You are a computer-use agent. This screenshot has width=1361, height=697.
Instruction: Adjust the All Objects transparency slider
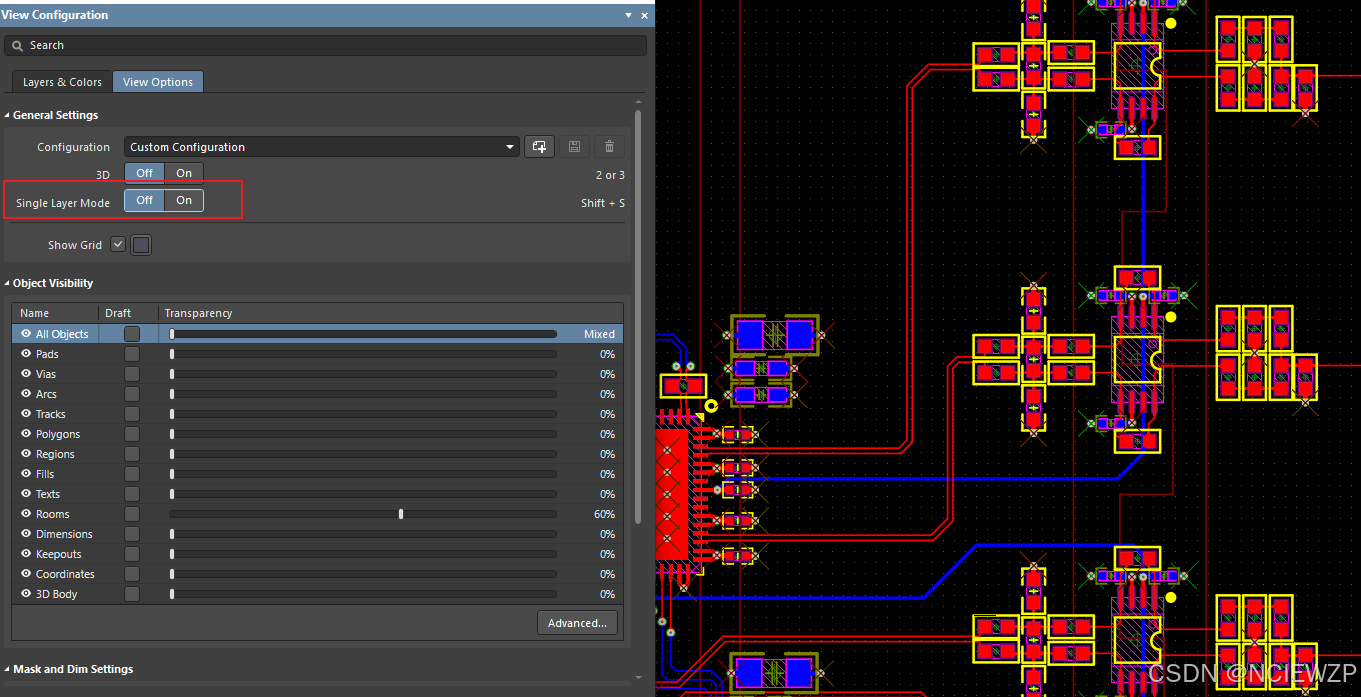(x=363, y=334)
